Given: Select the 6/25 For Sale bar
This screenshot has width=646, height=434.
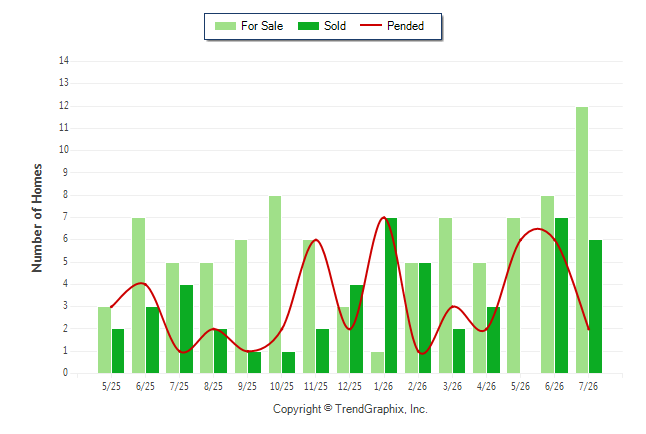Looking at the screenshot, I should [x=138, y=296].
